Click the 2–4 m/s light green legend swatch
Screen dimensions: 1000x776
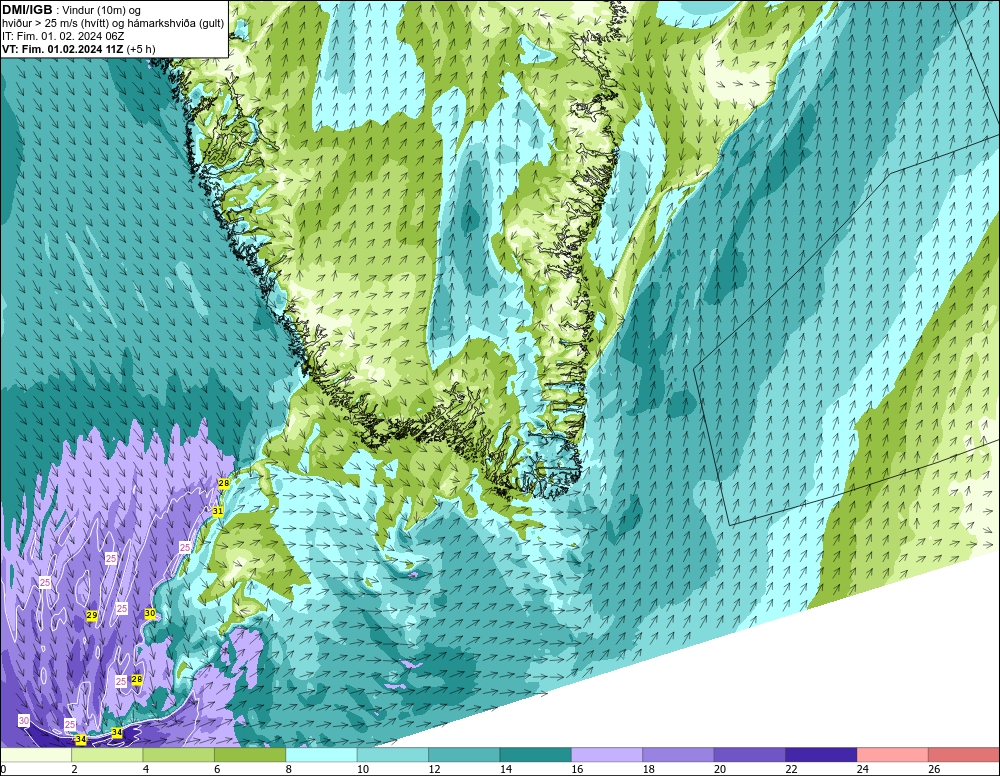[107, 755]
